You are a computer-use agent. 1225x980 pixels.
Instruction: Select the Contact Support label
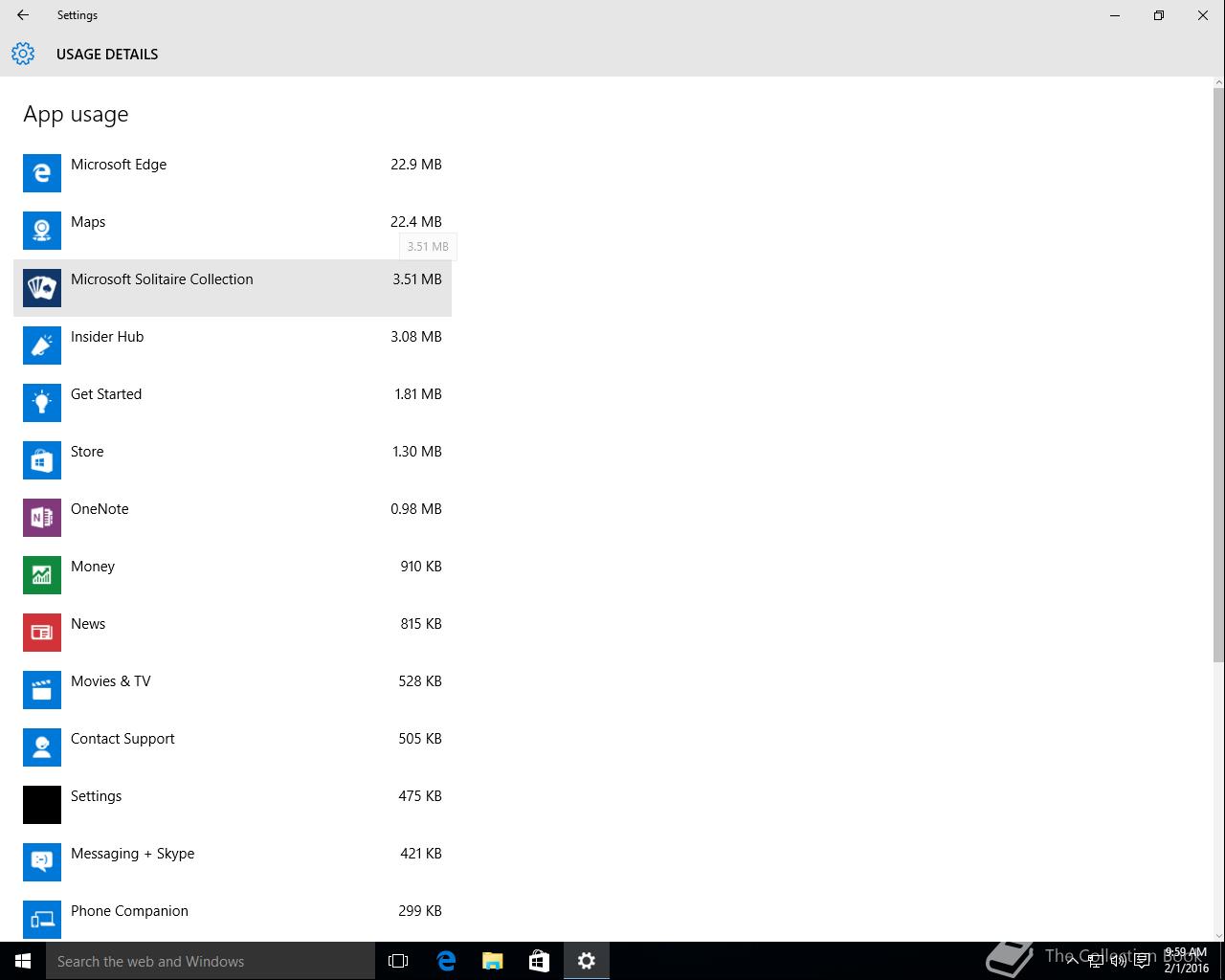[122, 739]
